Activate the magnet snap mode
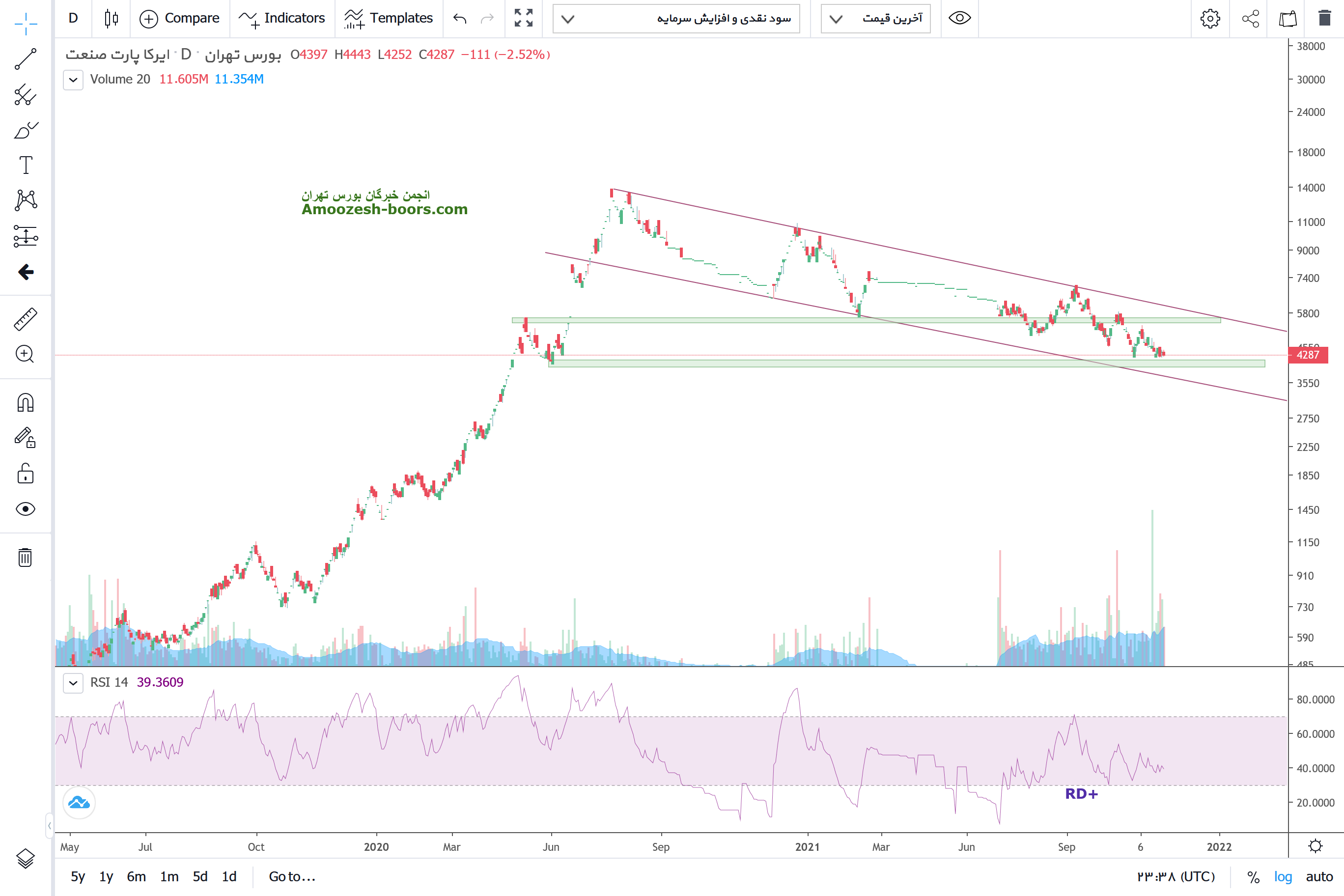Viewport: 1344px width, 896px height. coord(26,403)
